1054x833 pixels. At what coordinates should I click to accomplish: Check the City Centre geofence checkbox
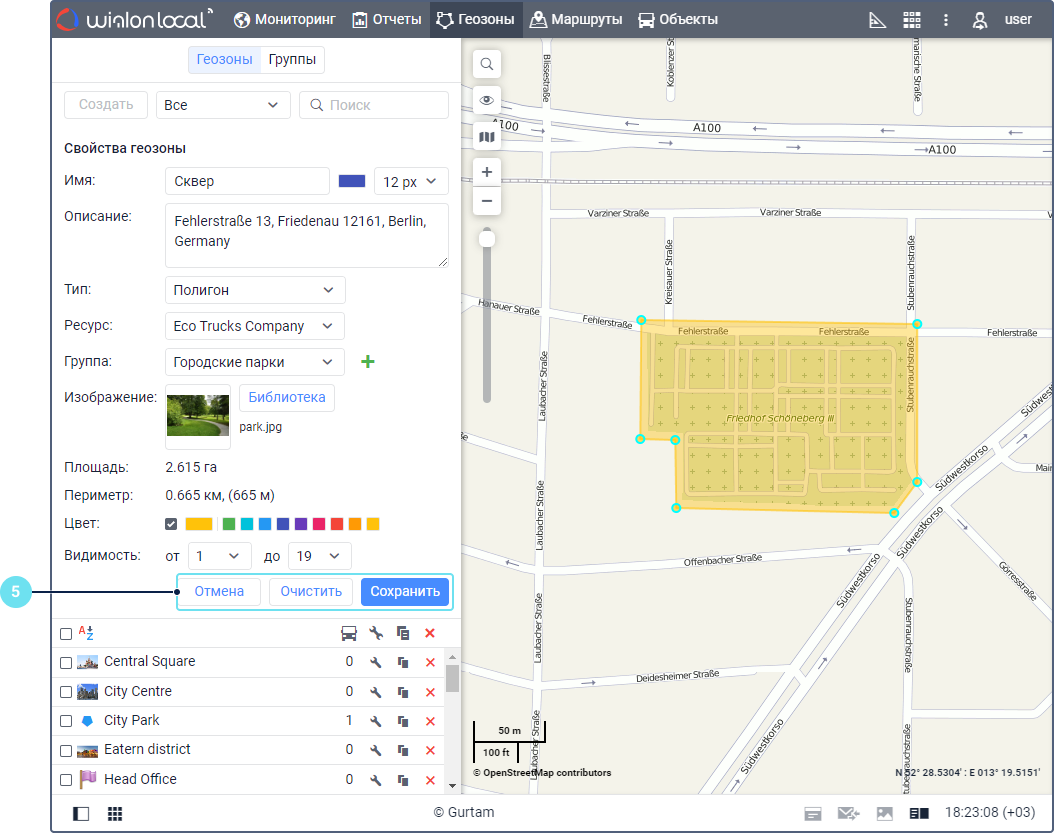66,692
